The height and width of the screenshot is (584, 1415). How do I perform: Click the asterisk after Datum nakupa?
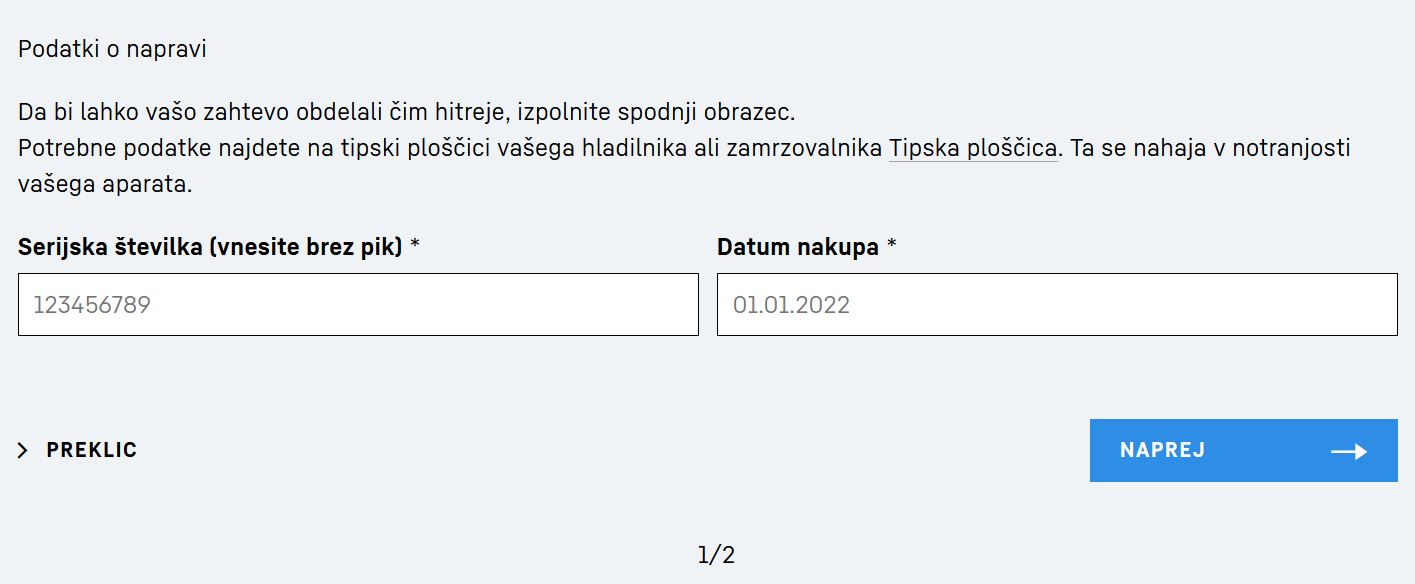click(892, 246)
